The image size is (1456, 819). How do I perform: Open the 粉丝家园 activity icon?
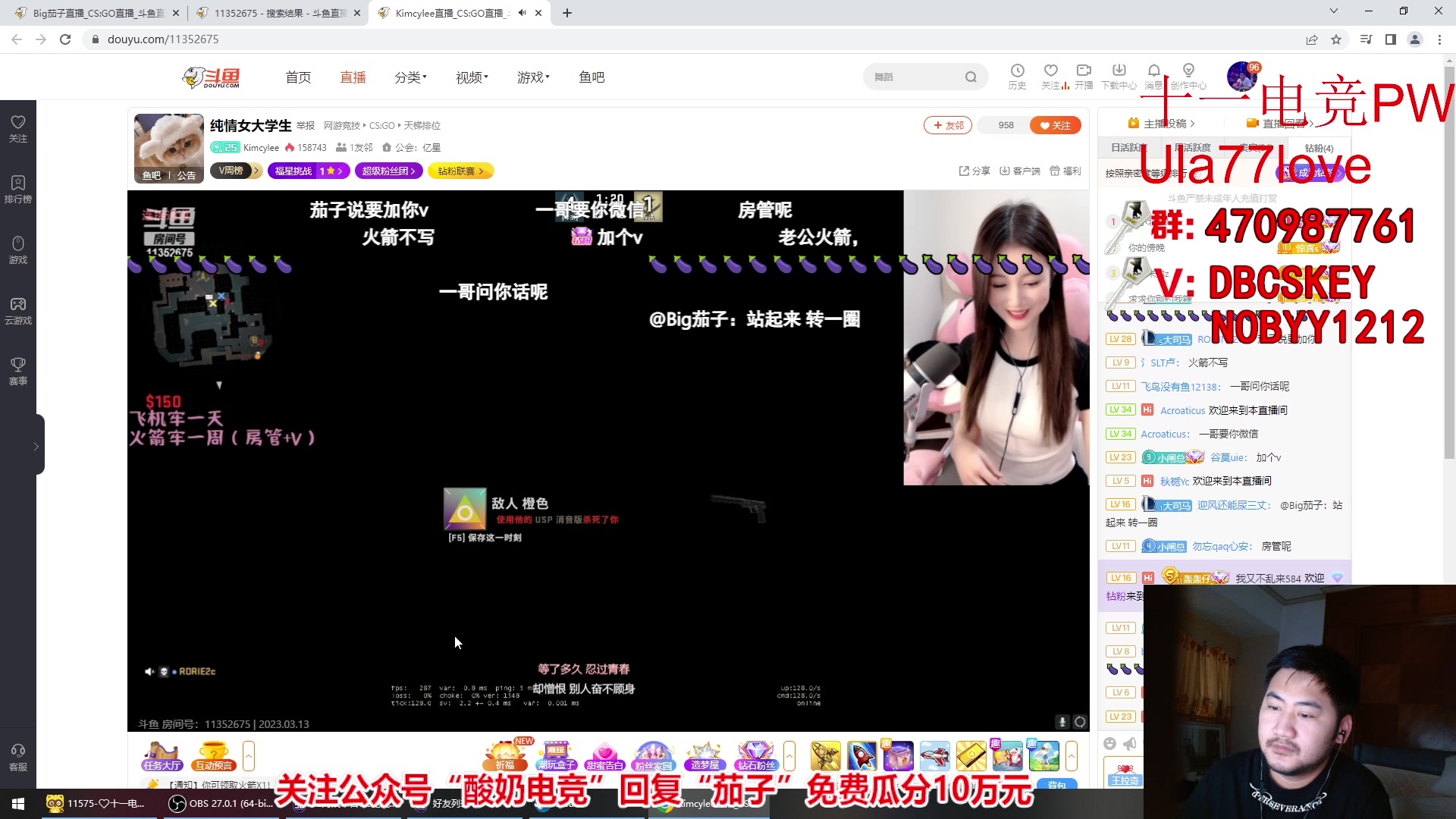(654, 755)
